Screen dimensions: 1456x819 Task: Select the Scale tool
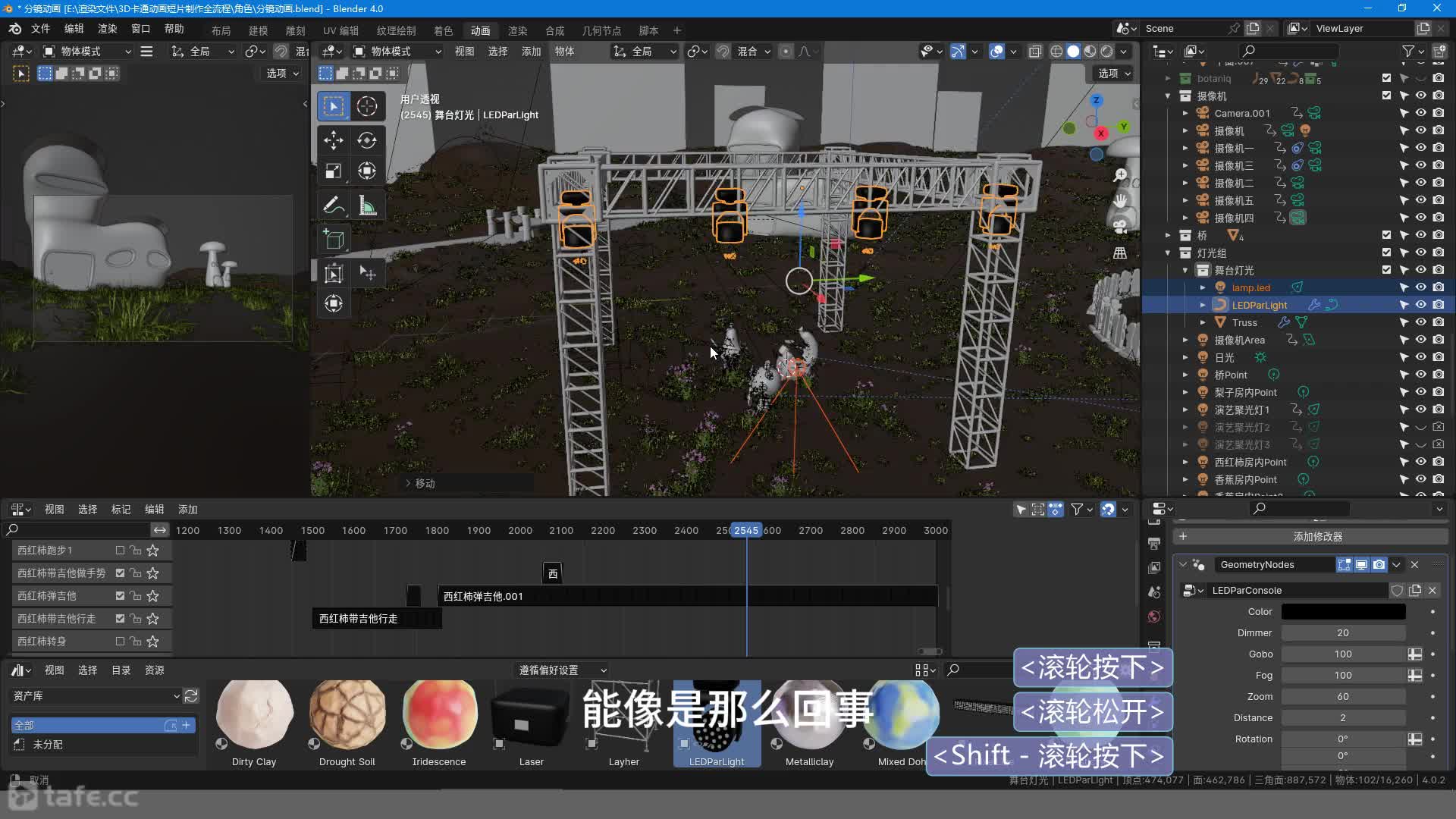[334, 171]
